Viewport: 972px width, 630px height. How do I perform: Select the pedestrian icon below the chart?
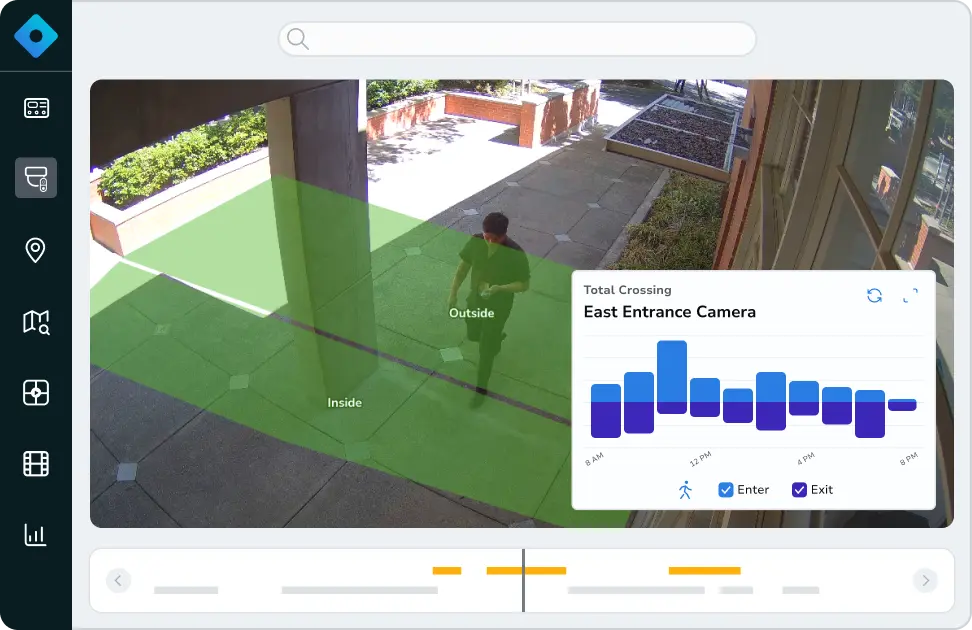[x=684, y=489]
